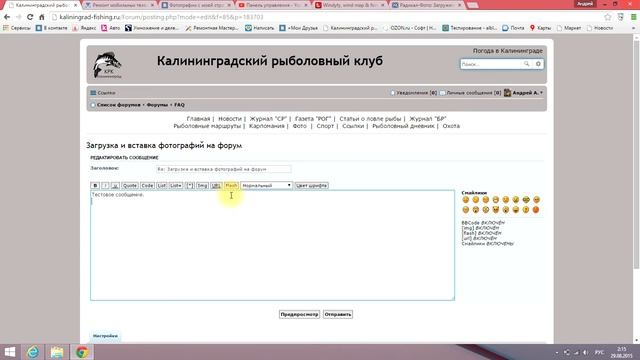Open 'Рыболовные маршруты' link
This screenshot has width=640, height=360.
207,126
